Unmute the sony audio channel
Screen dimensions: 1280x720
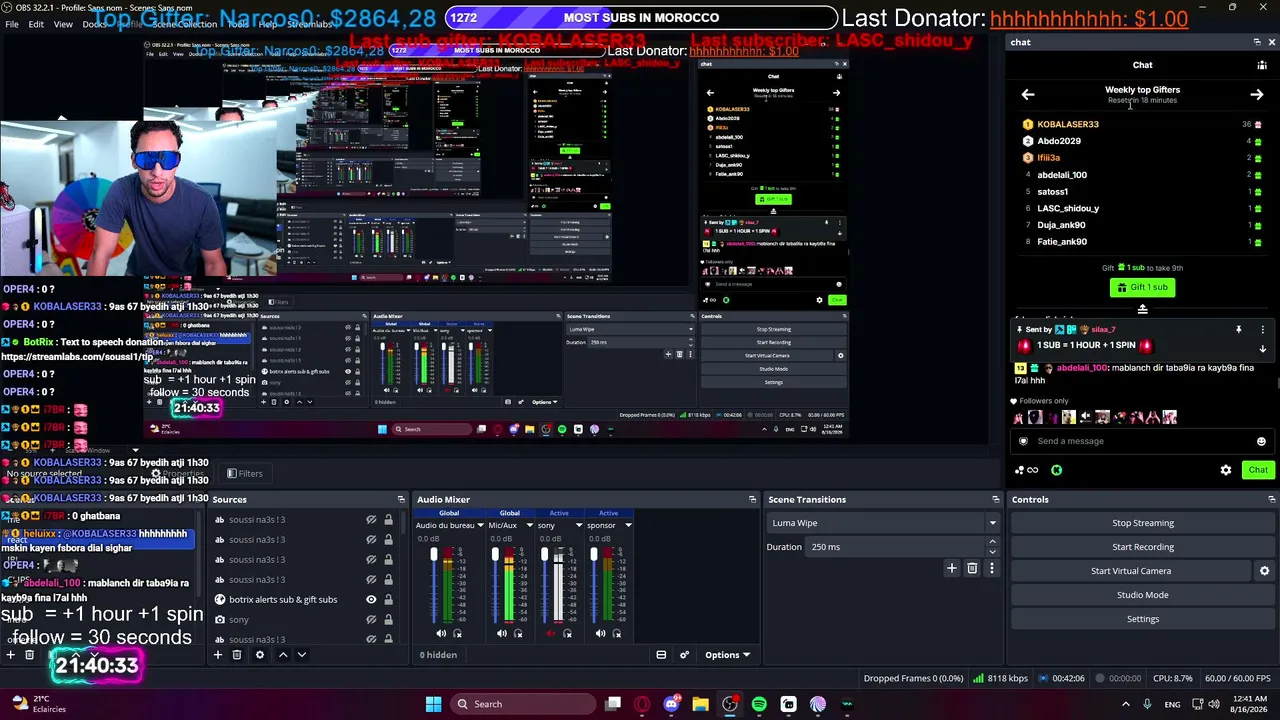pos(551,633)
